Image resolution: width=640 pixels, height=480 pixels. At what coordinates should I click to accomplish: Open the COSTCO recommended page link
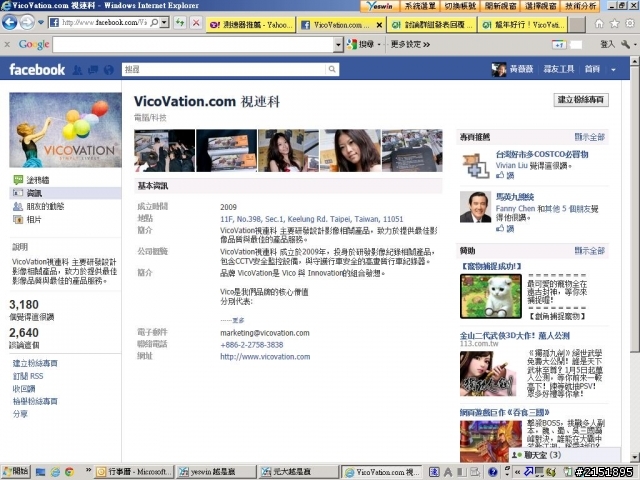(x=542, y=154)
